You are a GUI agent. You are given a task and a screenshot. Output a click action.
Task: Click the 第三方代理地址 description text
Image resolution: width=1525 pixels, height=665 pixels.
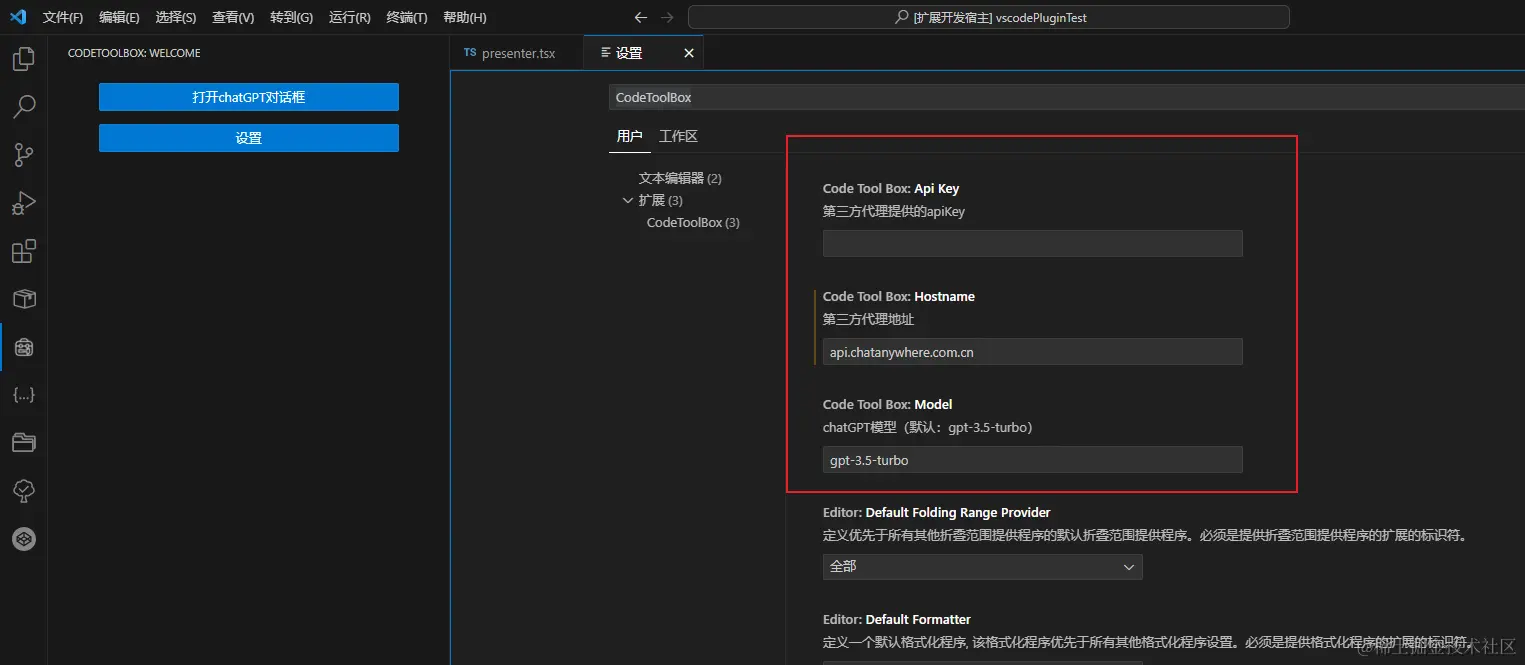tap(868, 319)
